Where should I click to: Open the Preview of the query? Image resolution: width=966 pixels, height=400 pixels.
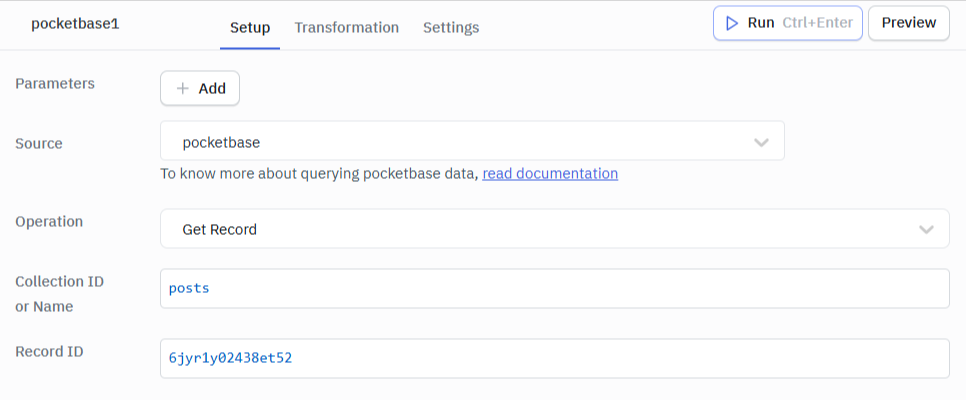pos(908,23)
